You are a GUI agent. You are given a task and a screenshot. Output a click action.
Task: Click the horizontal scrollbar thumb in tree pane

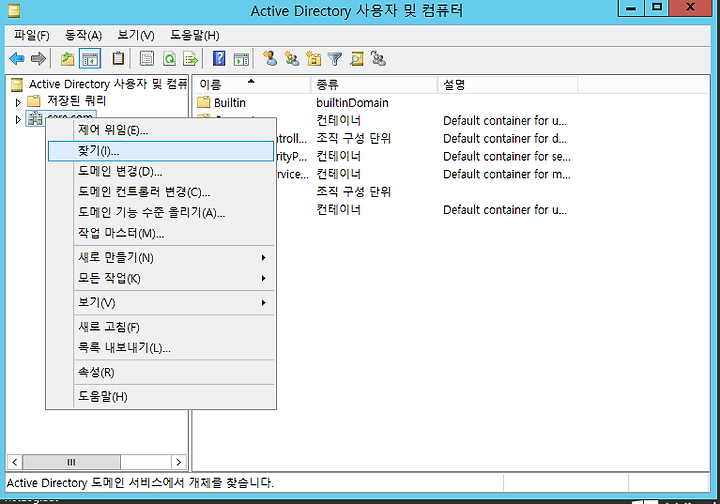click(x=71, y=462)
